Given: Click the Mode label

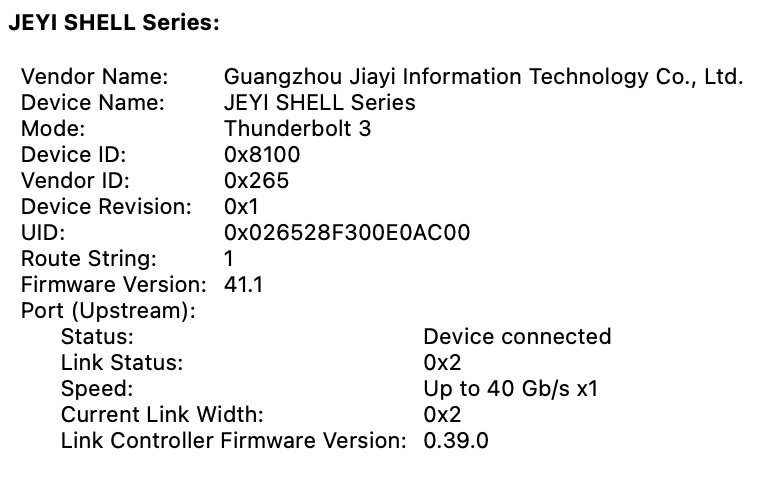Looking at the screenshot, I should point(53,129).
